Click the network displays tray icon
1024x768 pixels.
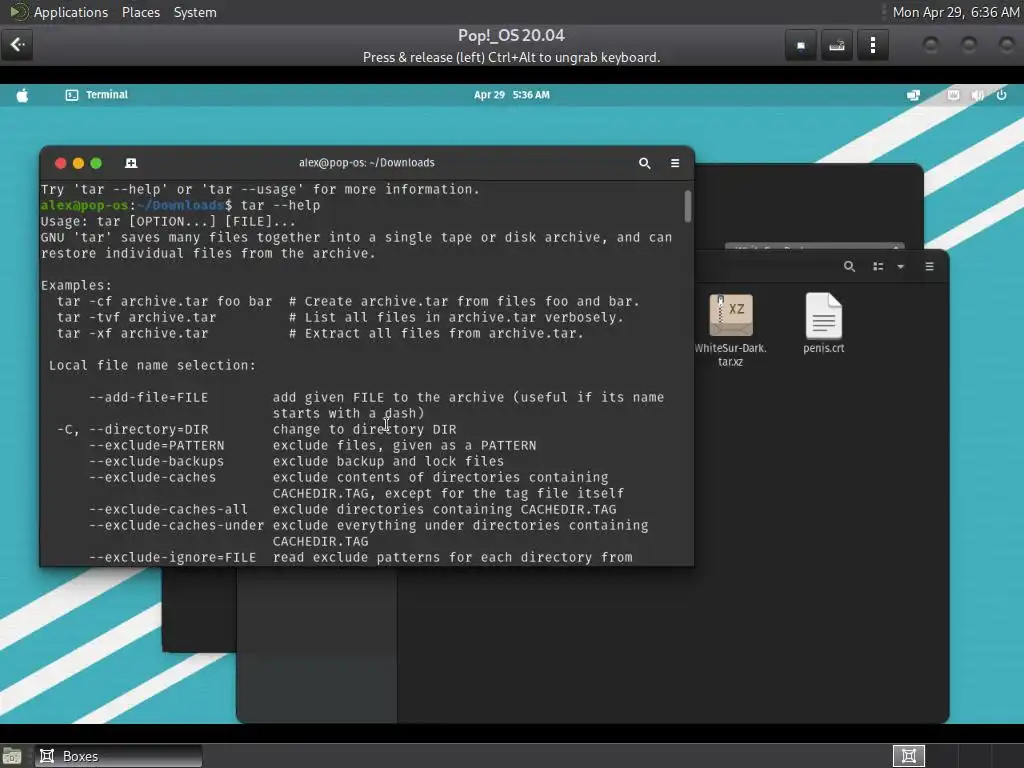tap(914, 95)
